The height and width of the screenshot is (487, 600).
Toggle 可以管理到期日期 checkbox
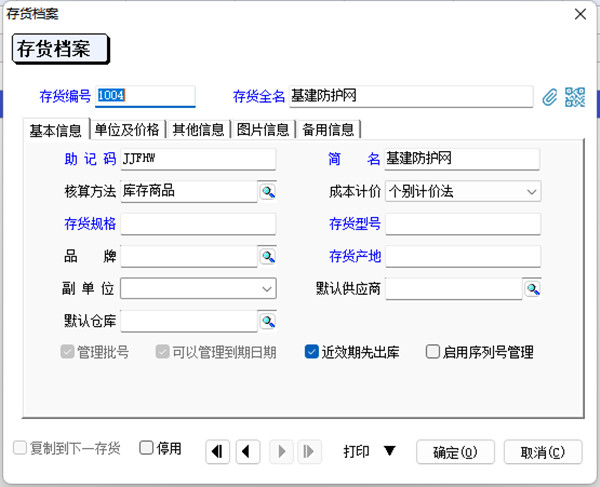pyautogui.click(x=162, y=351)
